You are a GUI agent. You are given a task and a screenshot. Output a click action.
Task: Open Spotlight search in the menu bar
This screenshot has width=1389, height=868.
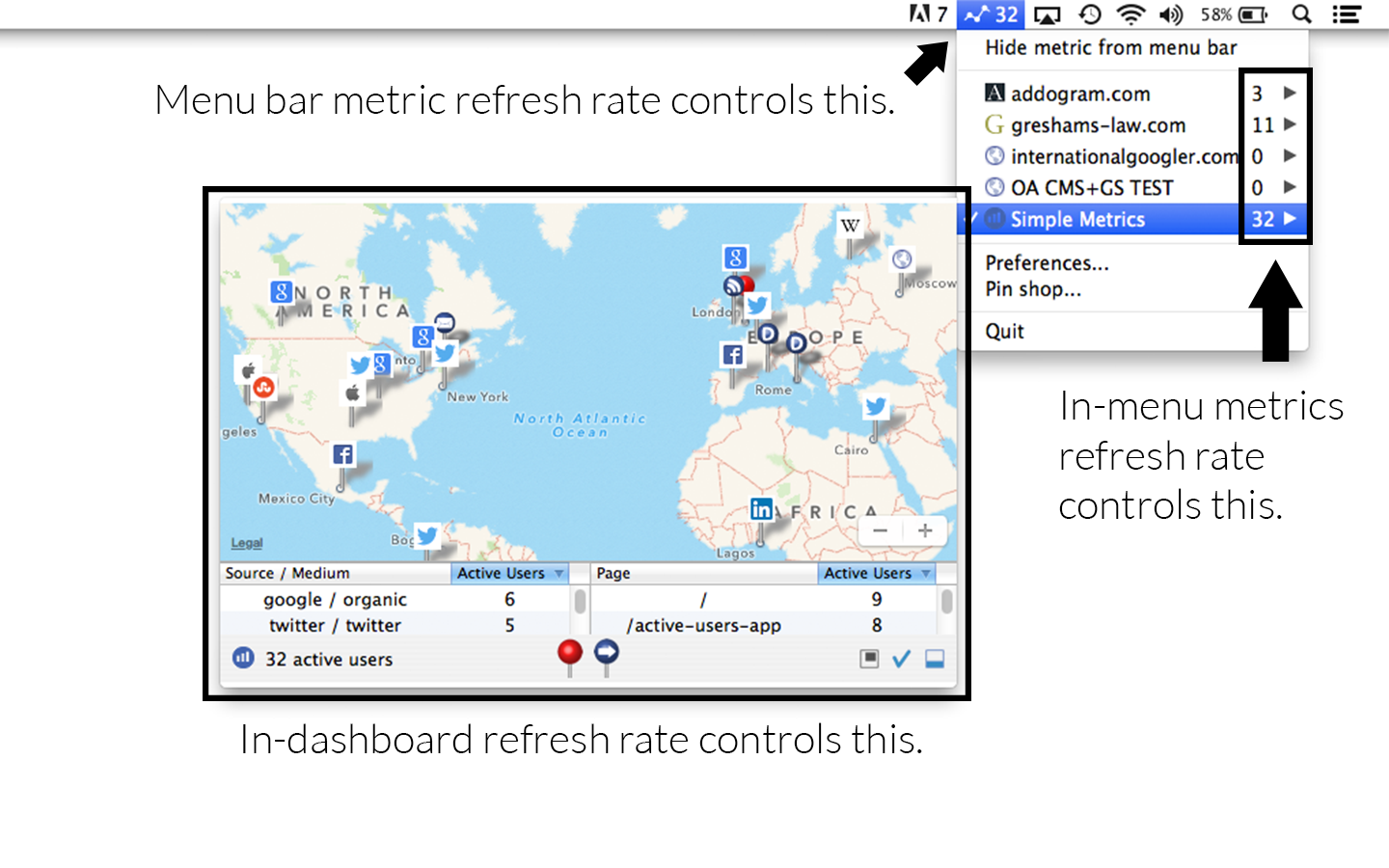click(x=1301, y=14)
